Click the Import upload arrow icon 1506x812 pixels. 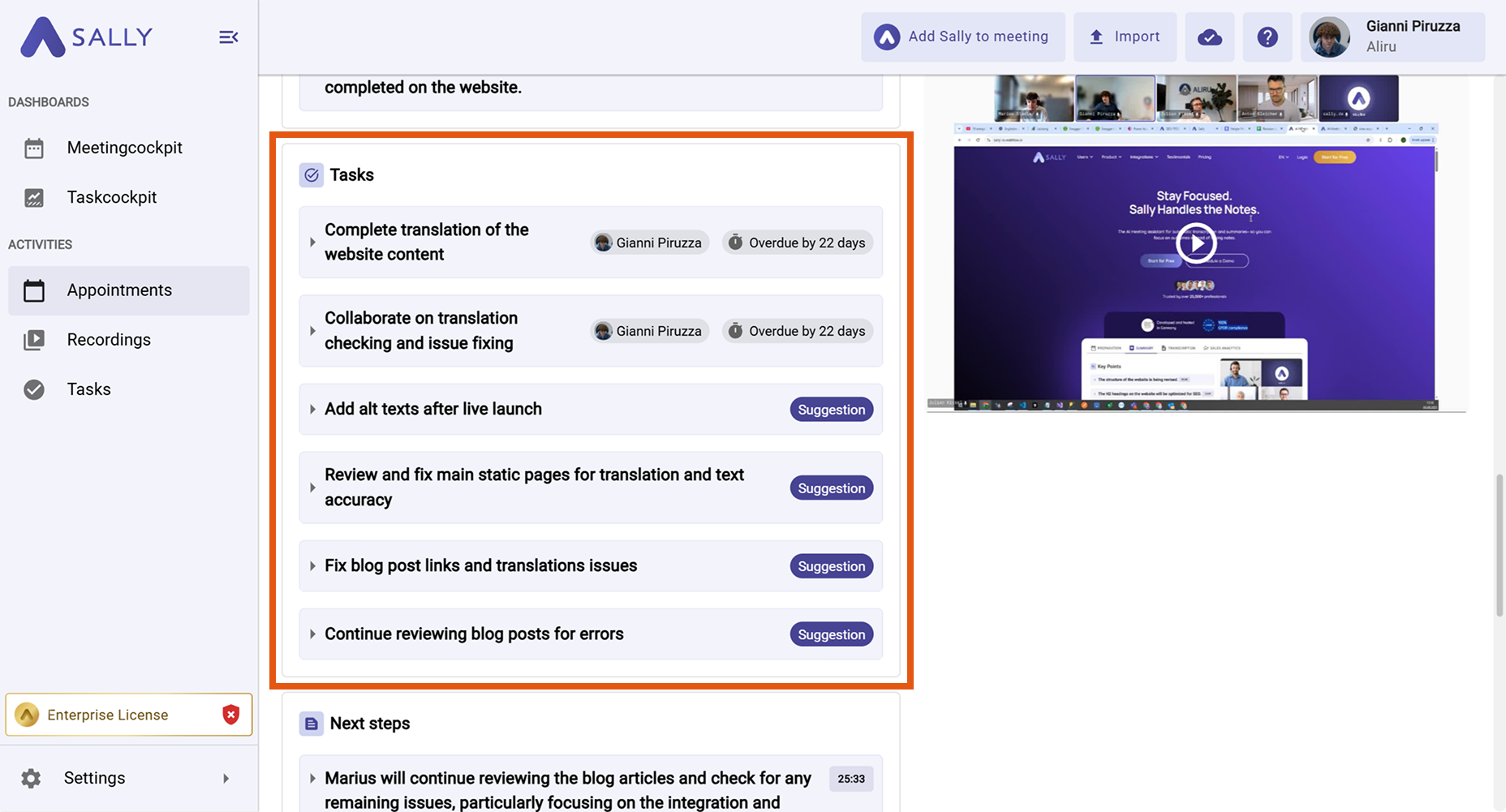click(1096, 37)
